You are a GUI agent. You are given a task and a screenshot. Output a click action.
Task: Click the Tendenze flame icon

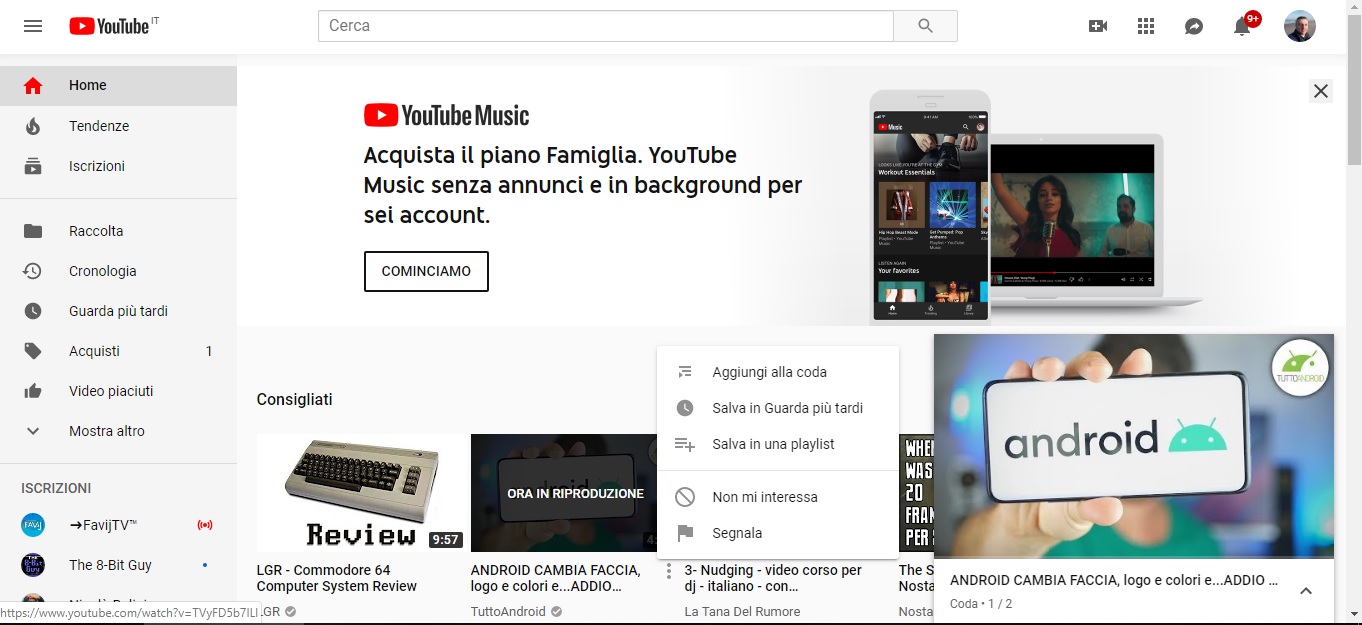coord(33,126)
